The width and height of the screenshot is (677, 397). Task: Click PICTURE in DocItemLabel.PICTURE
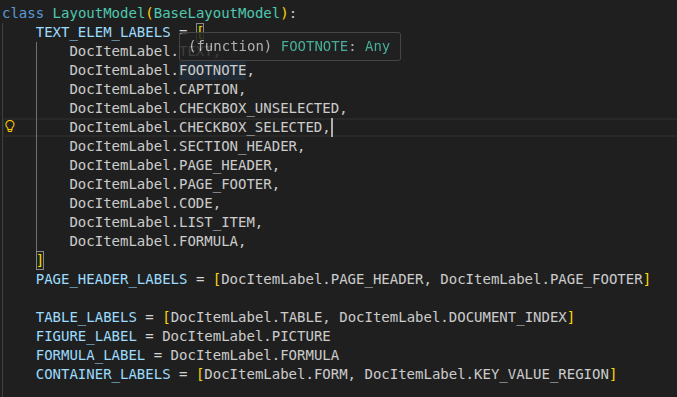click(301, 337)
